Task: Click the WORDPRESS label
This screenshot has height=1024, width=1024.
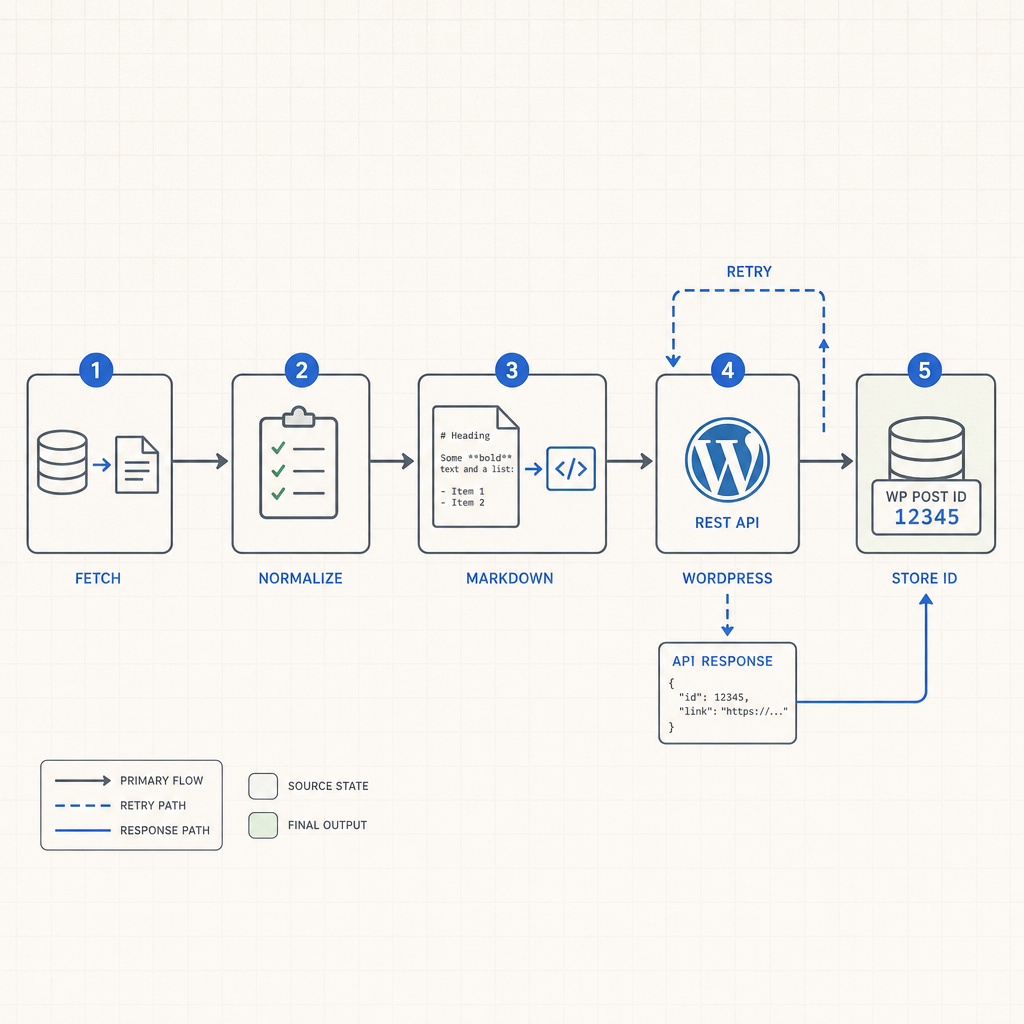Action: pos(728,579)
